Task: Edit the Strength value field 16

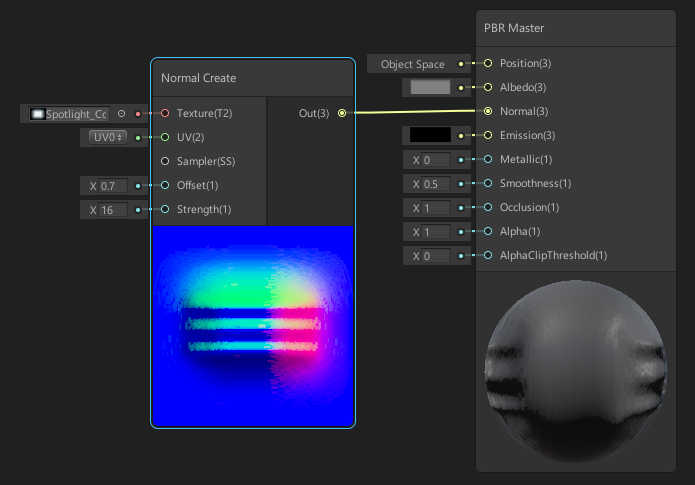Action: coord(112,210)
